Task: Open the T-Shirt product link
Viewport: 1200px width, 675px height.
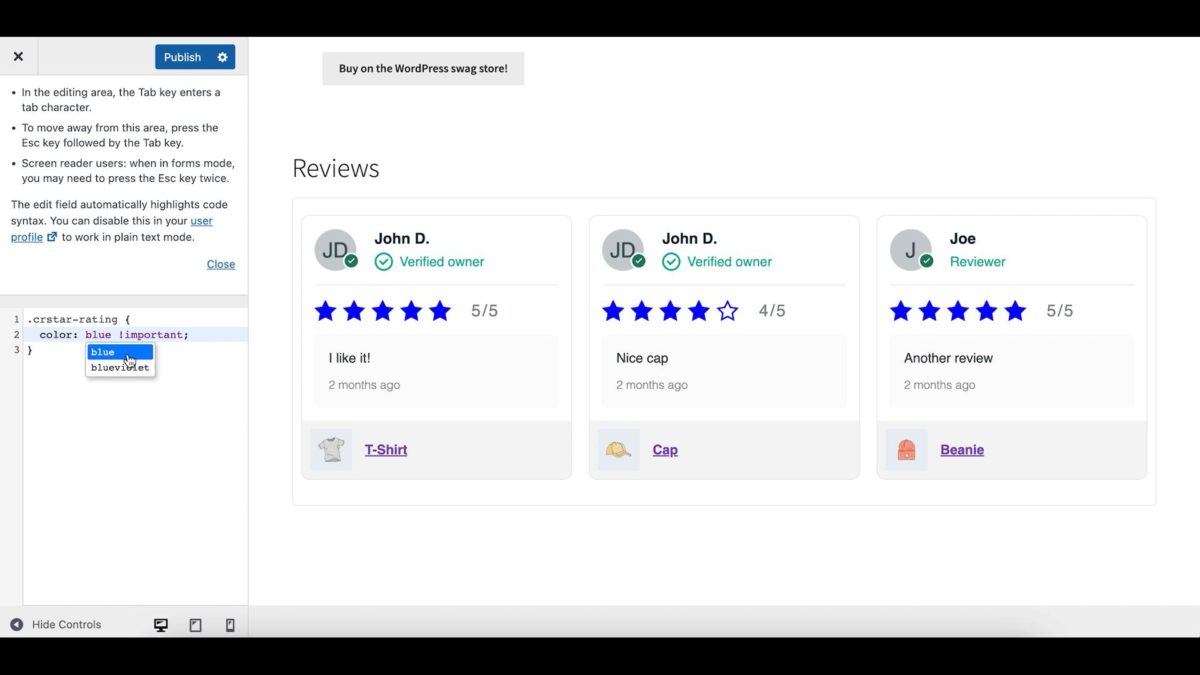Action: pyautogui.click(x=386, y=449)
